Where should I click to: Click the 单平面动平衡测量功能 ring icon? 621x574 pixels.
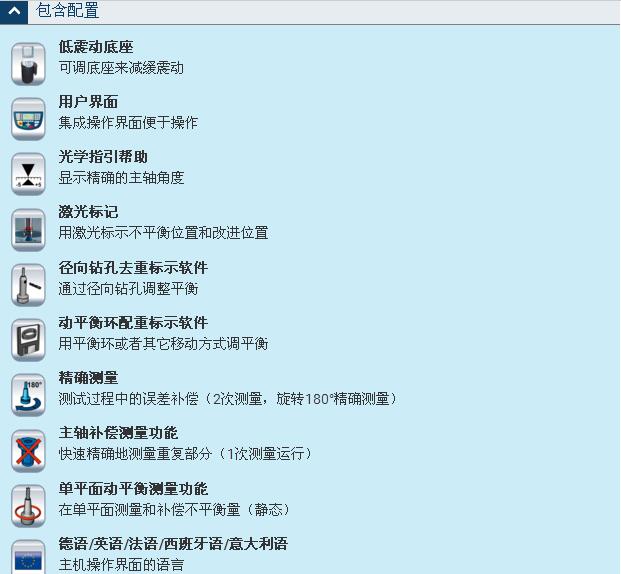28,506
